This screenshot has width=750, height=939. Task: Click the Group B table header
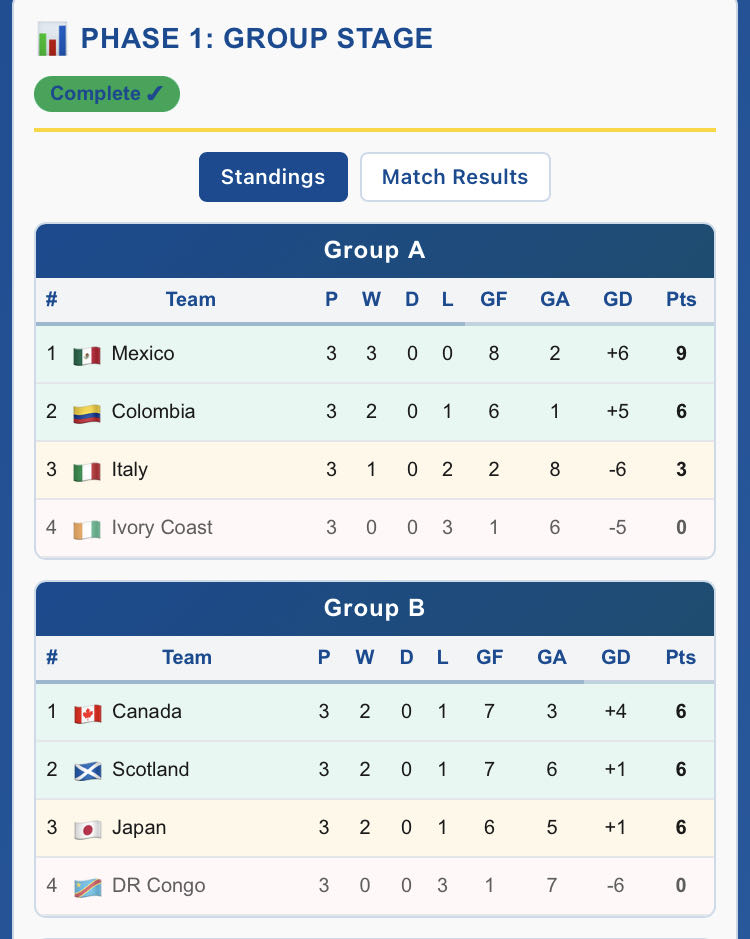point(375,608)
